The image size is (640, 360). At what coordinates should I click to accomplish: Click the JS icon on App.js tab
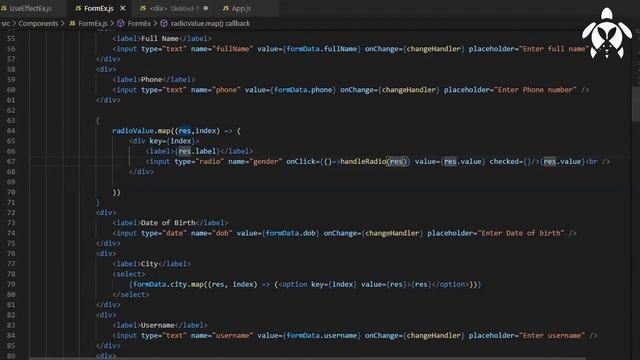(x=226, y=8)
